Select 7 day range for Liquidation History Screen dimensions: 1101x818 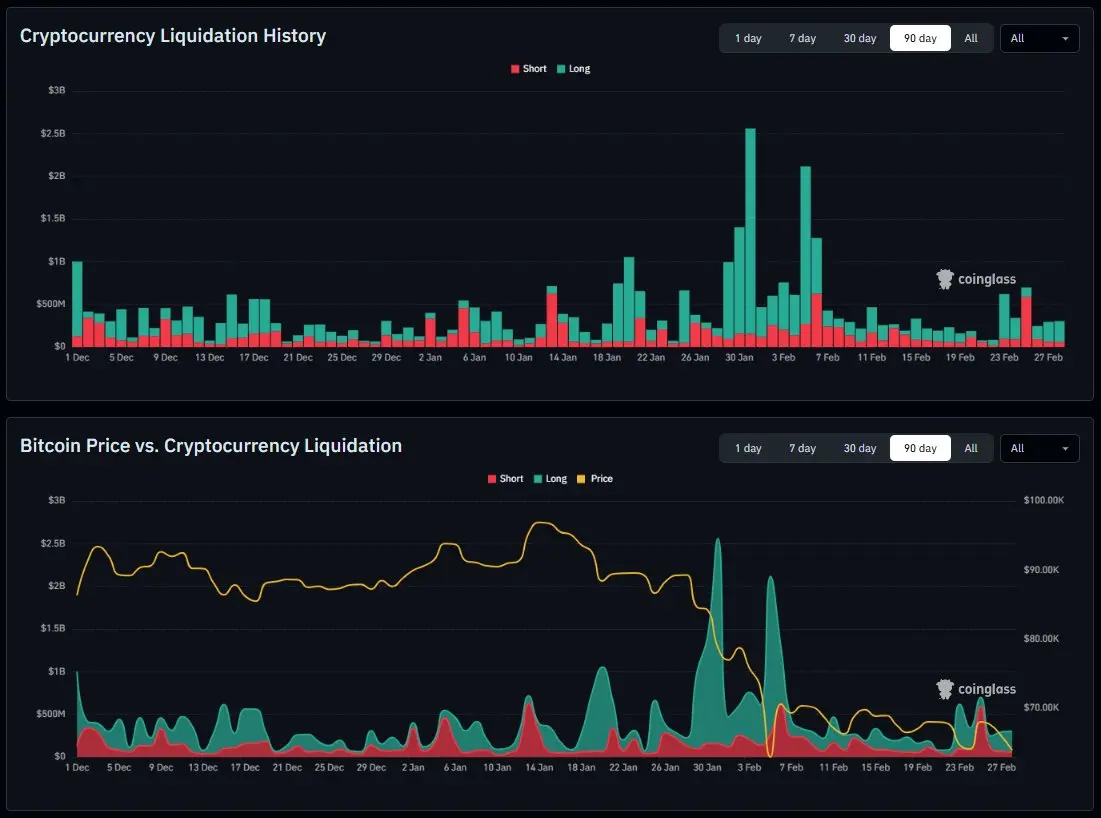click(802, 39)
